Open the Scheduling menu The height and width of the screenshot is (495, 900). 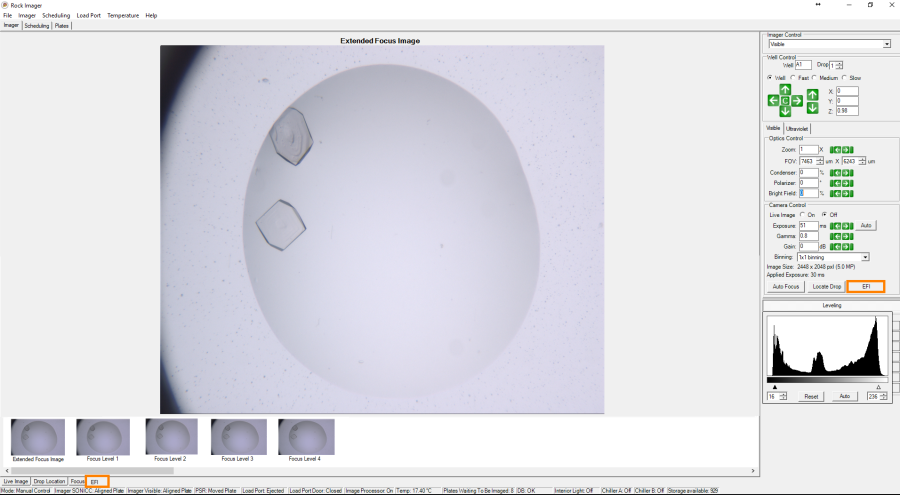[x=56, y=16]
